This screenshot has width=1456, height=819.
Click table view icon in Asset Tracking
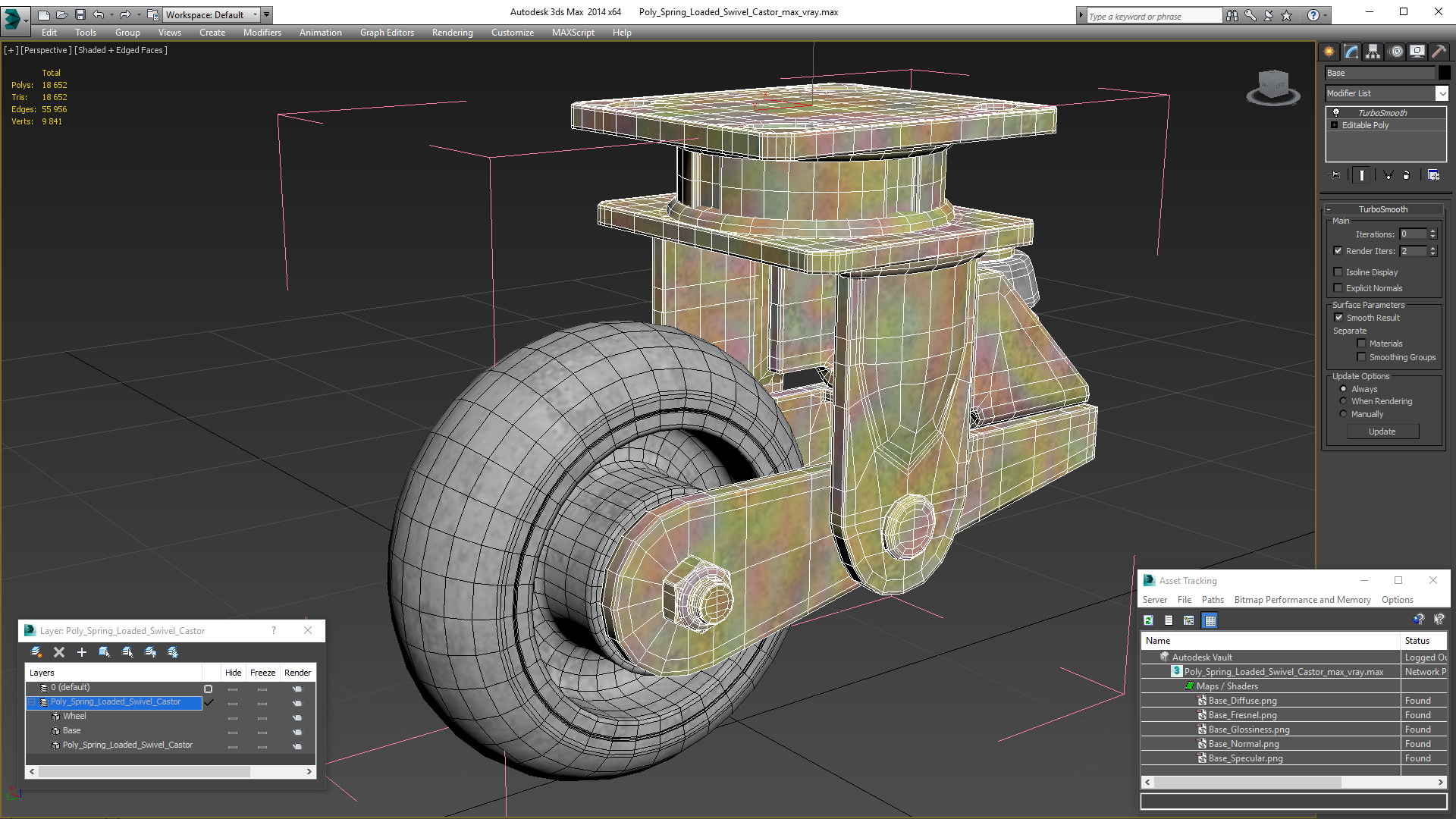(1210, 620)
